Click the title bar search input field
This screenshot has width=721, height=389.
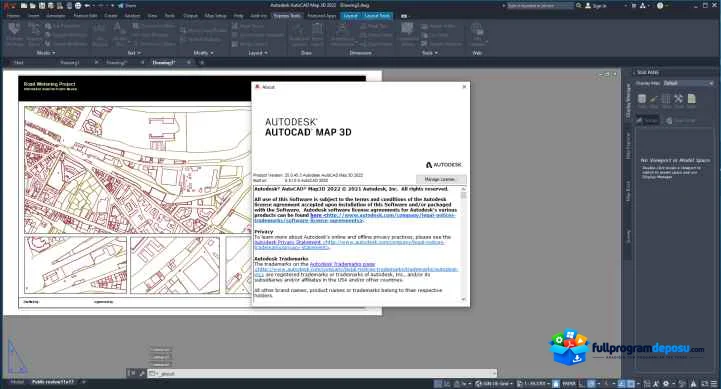[540, 6]
